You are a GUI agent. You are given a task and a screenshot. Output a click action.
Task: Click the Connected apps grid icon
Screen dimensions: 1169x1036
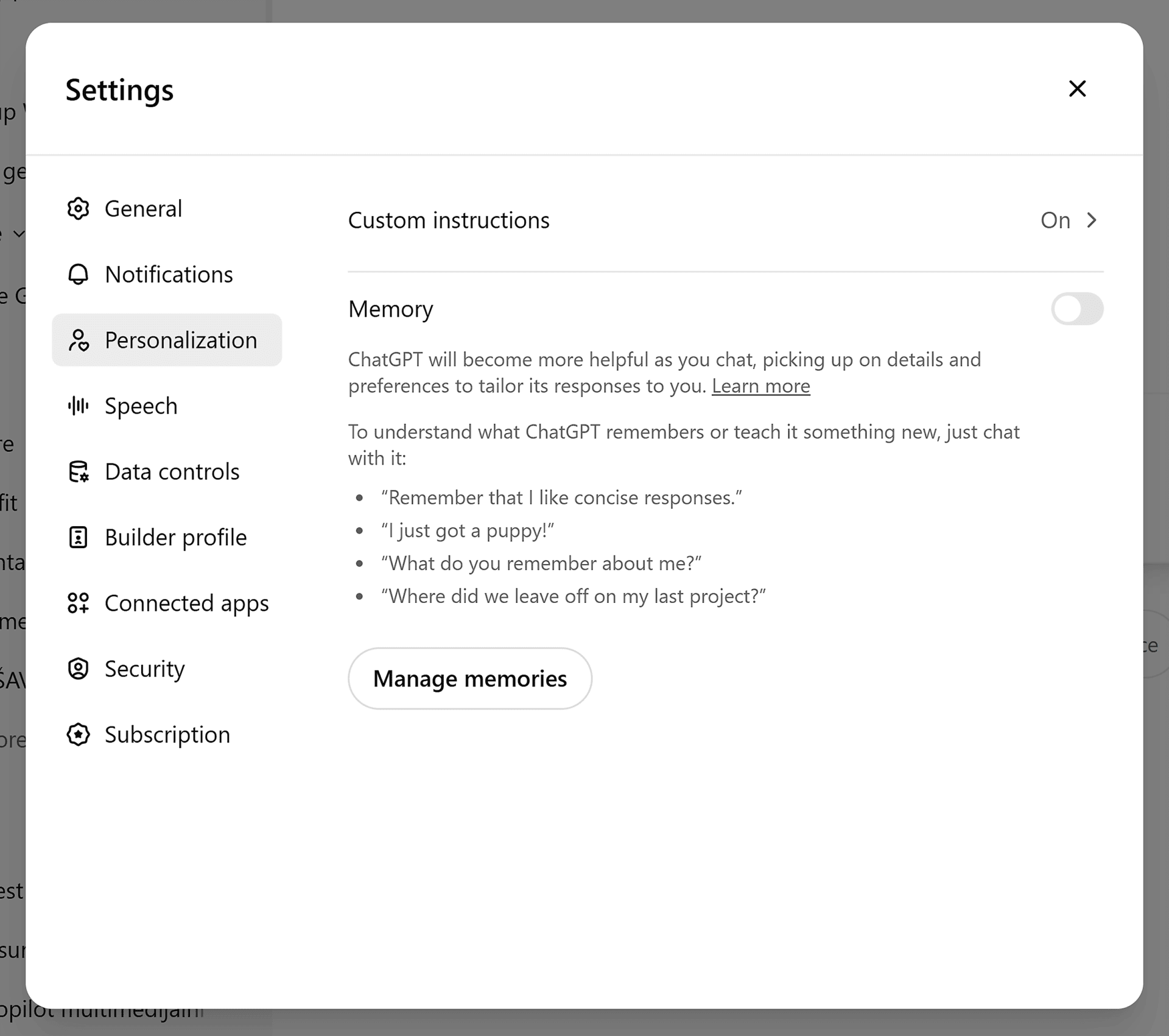[x=78, y=603]
